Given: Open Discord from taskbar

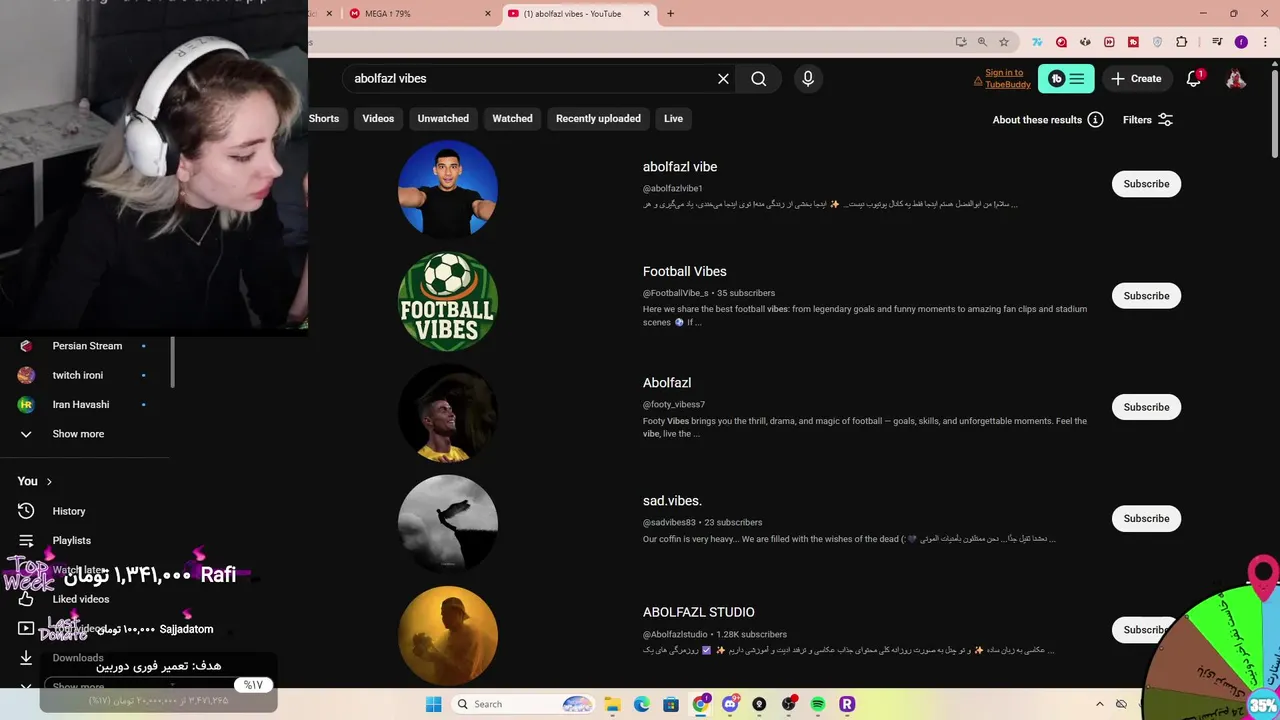Looking at the screenshot, I should (730, 704).
